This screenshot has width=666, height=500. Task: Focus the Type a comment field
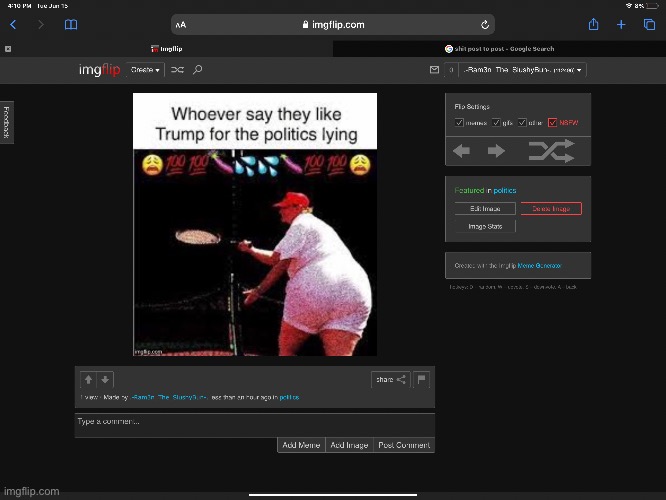[255, 425]
